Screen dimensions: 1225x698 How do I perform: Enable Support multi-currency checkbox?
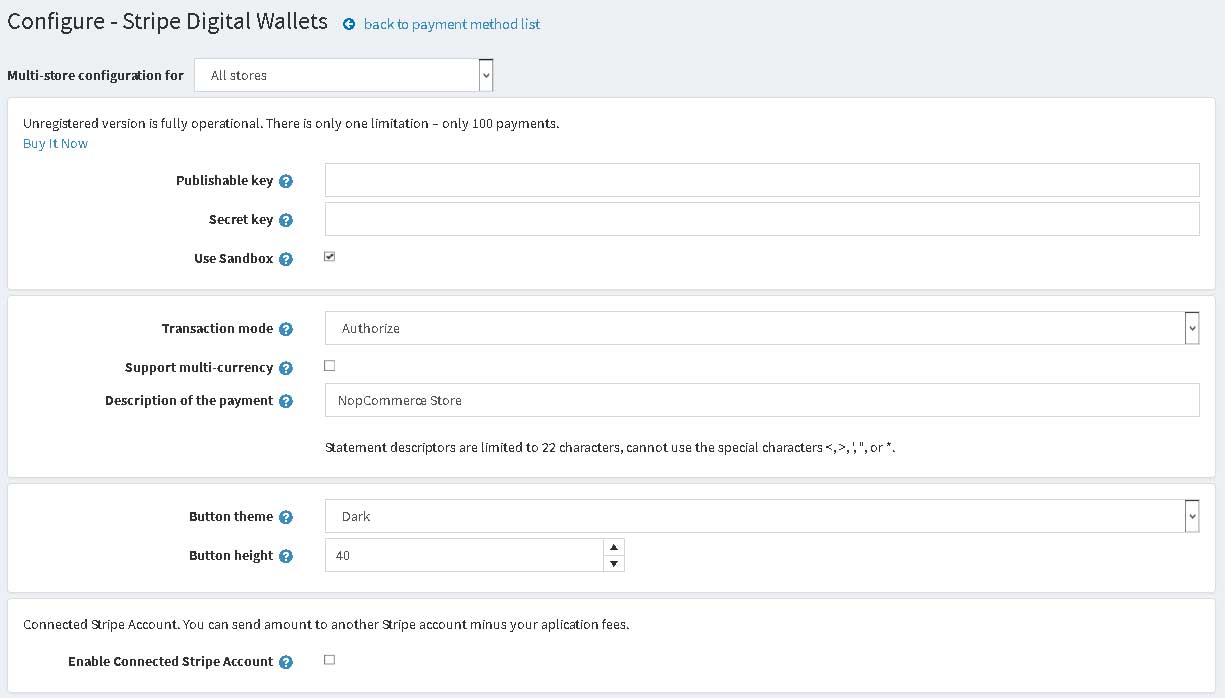pyautogui.click(x=330, y=366)
